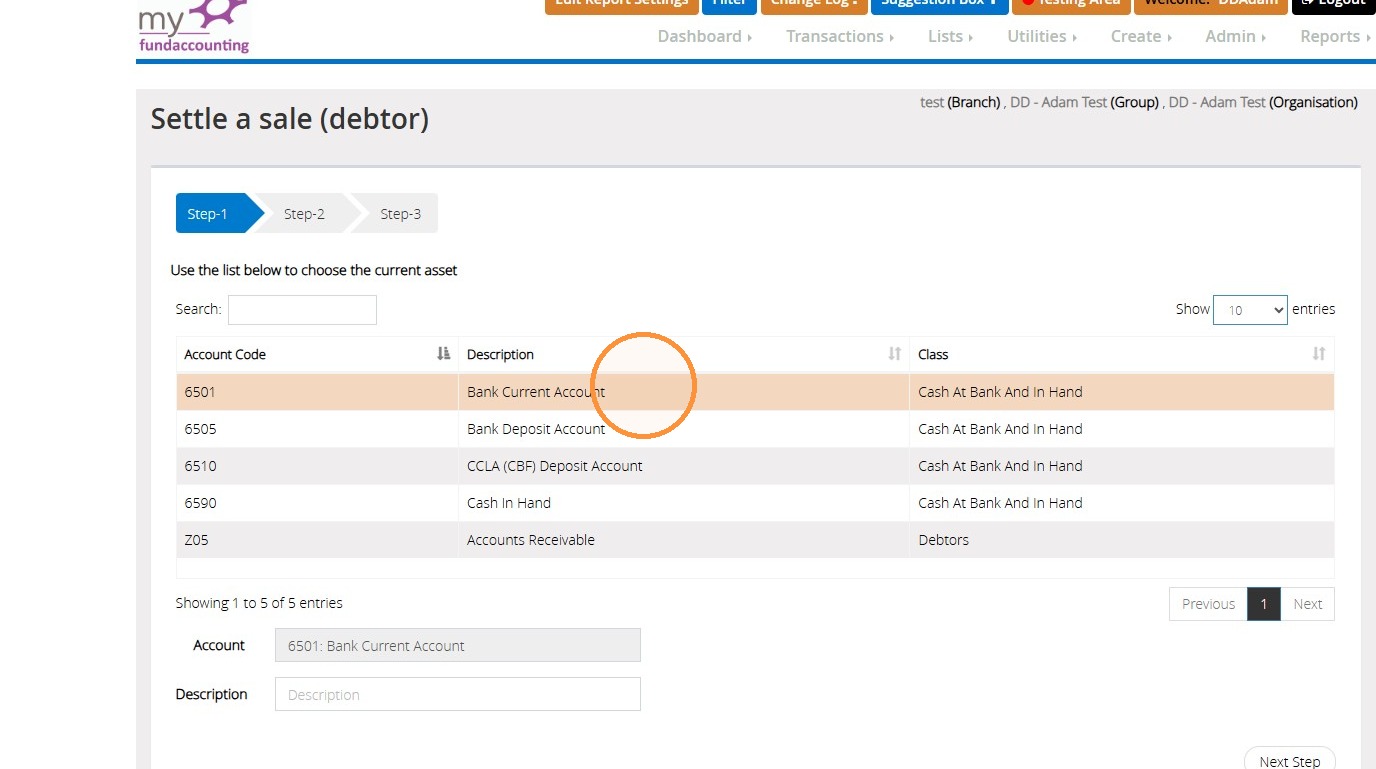Click the my fundaccounting logo
The width and height of the screenshot is (1376, 769).
(x=194, y=27)
